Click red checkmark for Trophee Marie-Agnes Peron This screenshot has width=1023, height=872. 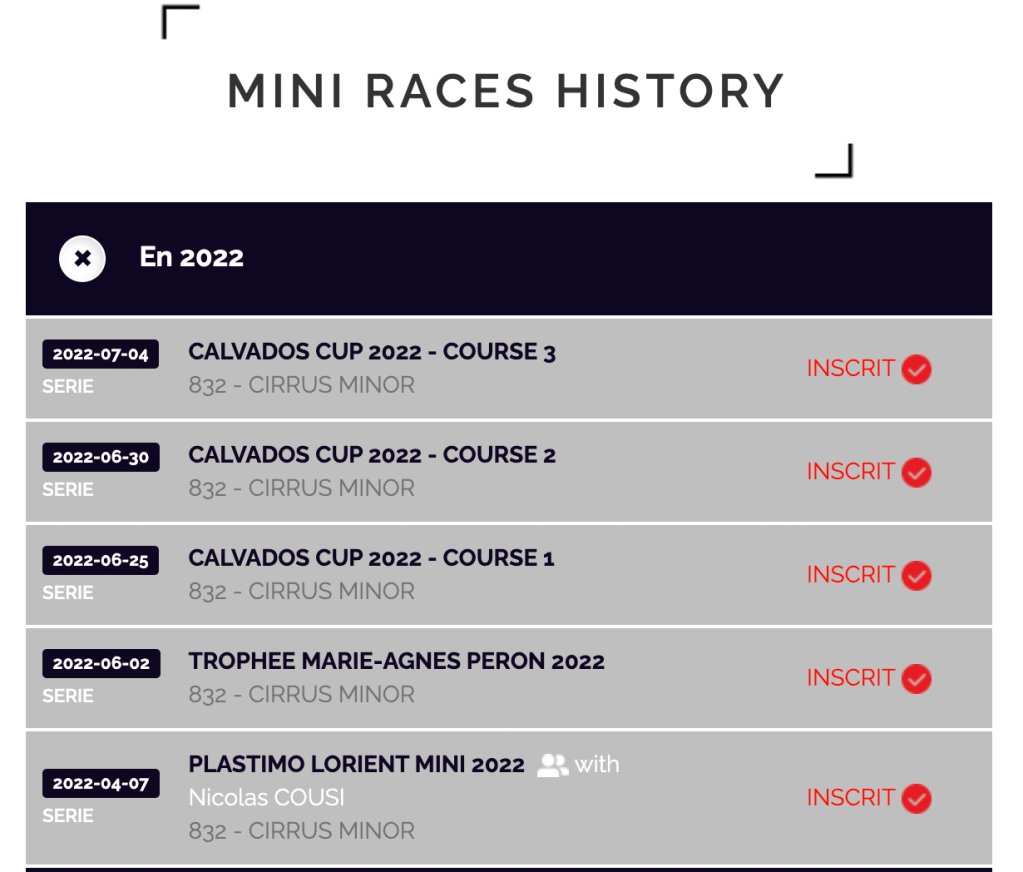916,678
